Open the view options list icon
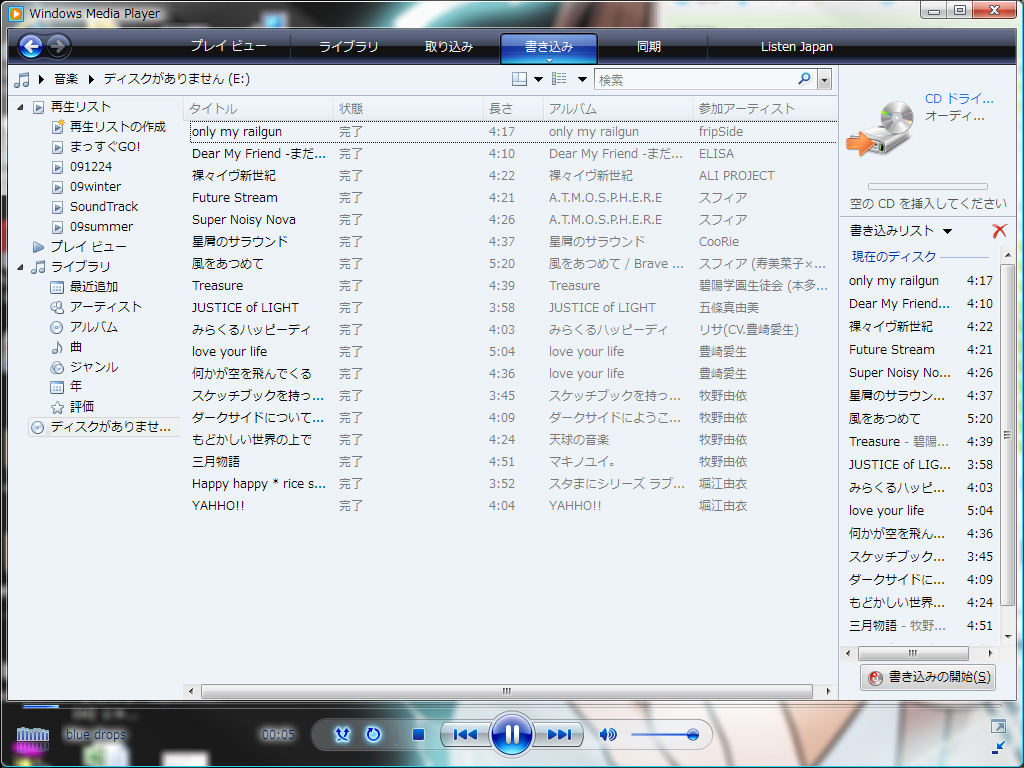The width and height of the screenshot is (1024, 768). click(x=559, y=79)
